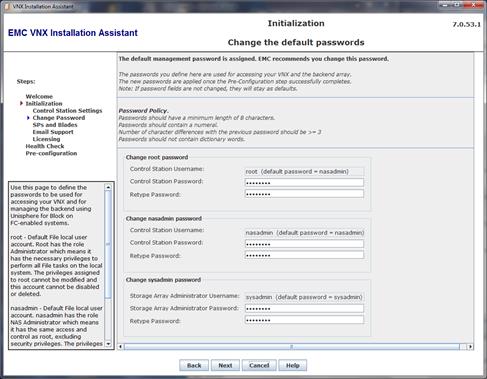Image resolution: width=487 pixels, height=379 pixels.
Task: Click 'Change sysadmin password' group label
Action: pyautogui.click(x=163, y=280)
